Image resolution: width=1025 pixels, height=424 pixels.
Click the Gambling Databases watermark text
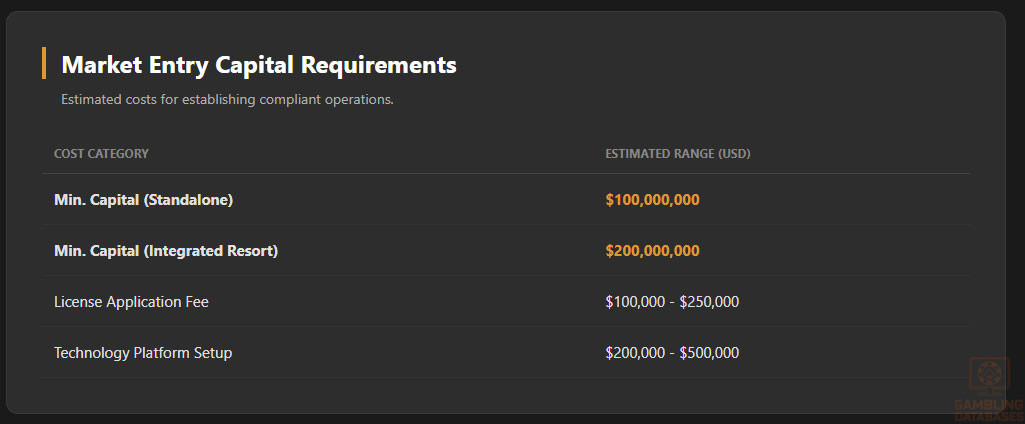point(989,410)
